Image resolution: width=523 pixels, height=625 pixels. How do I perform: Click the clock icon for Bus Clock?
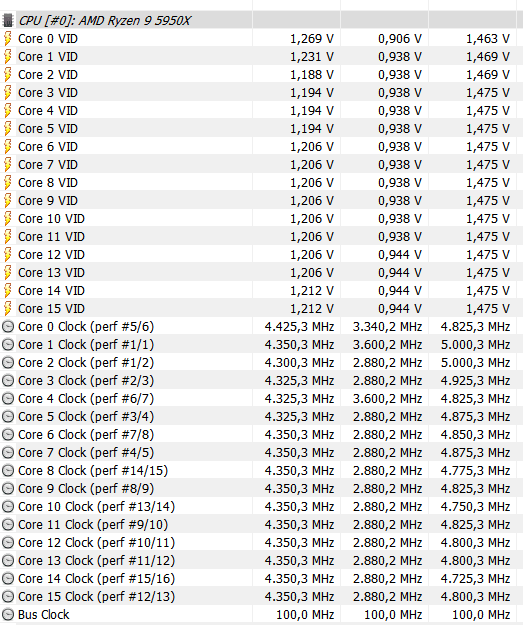pos(8,615)
